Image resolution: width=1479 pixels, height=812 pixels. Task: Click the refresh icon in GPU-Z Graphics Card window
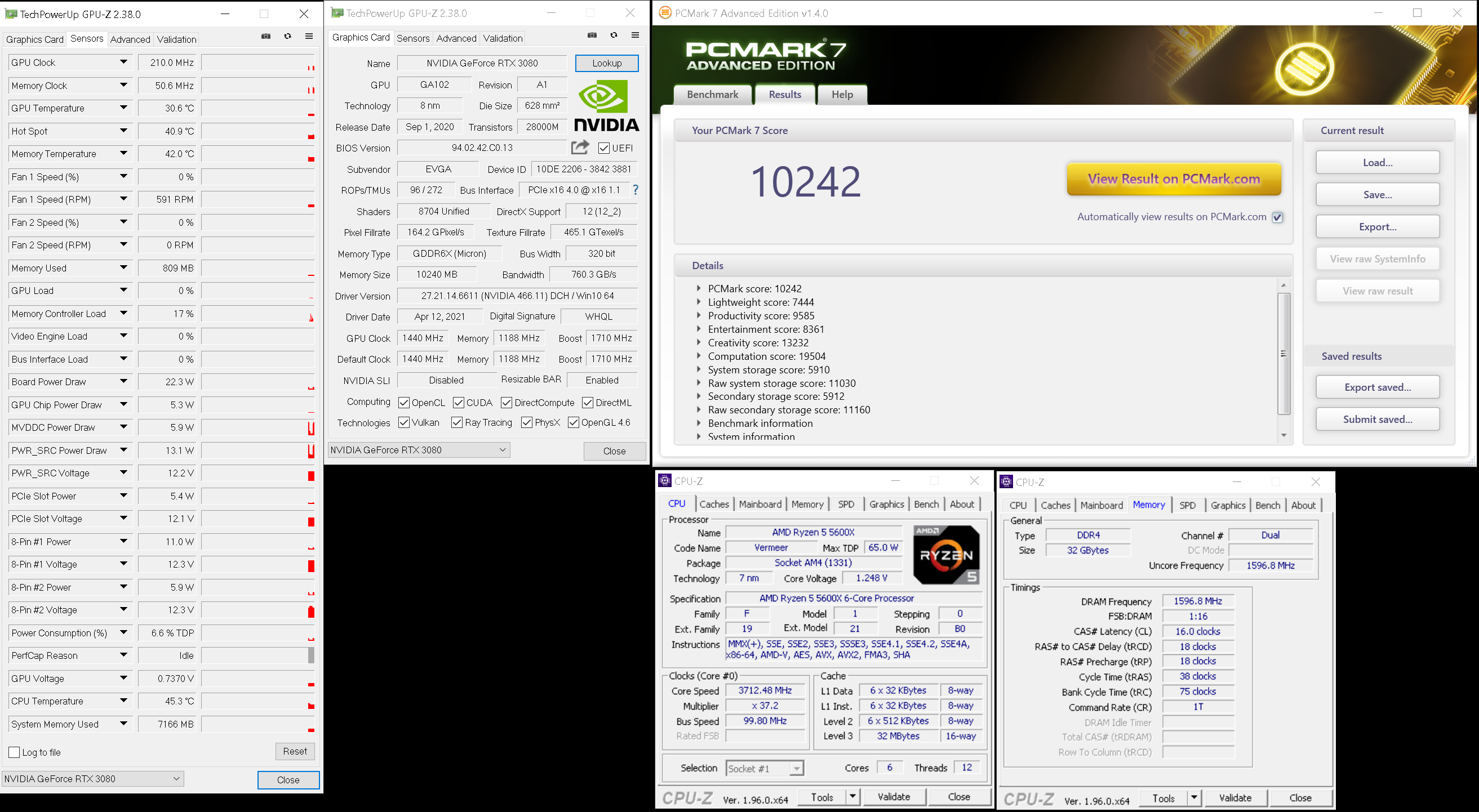pos(614,35)
